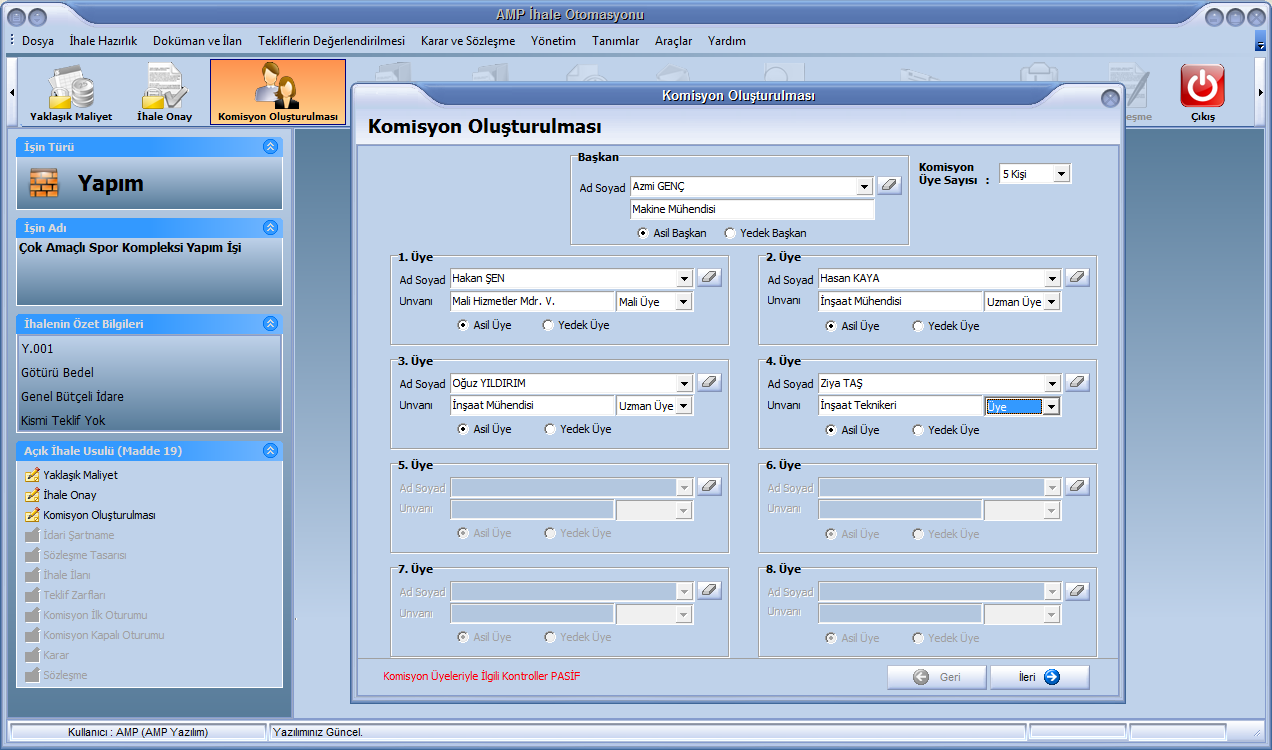Screen dimensions: 1272x750
Task: Collapse the İşin Türü panel
Action: pos(270,147)
